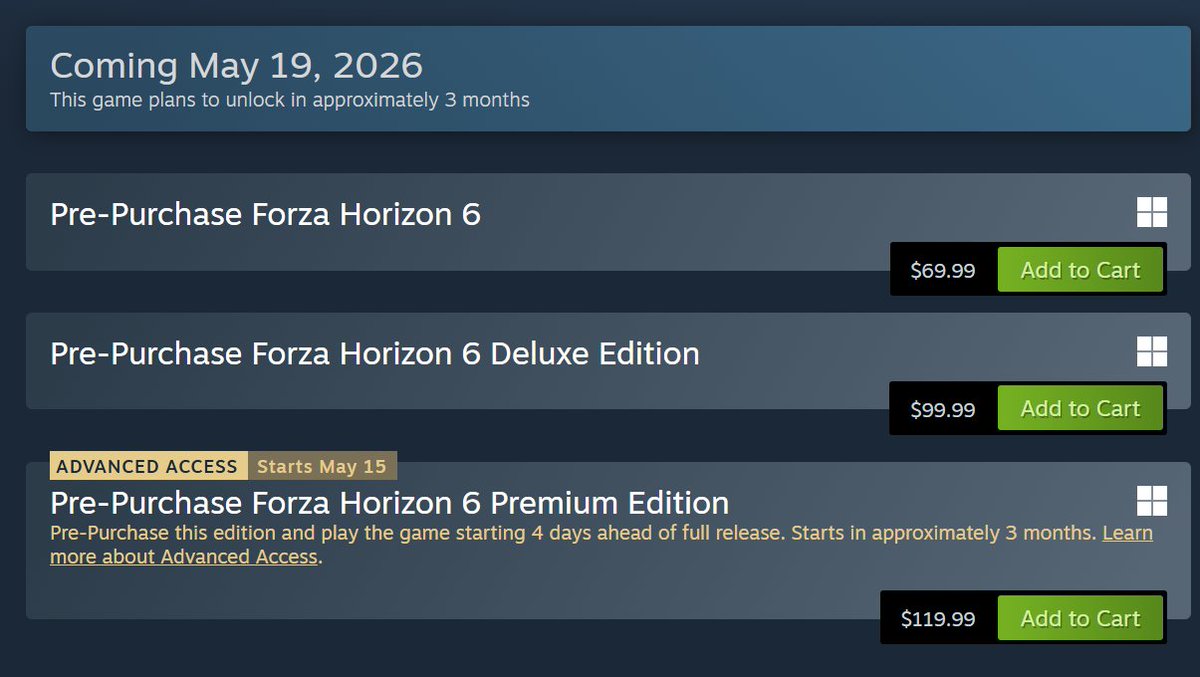Click the $119.99 price tag
This screenshot has width=1200, height=677.
click(x=938, y=618)
